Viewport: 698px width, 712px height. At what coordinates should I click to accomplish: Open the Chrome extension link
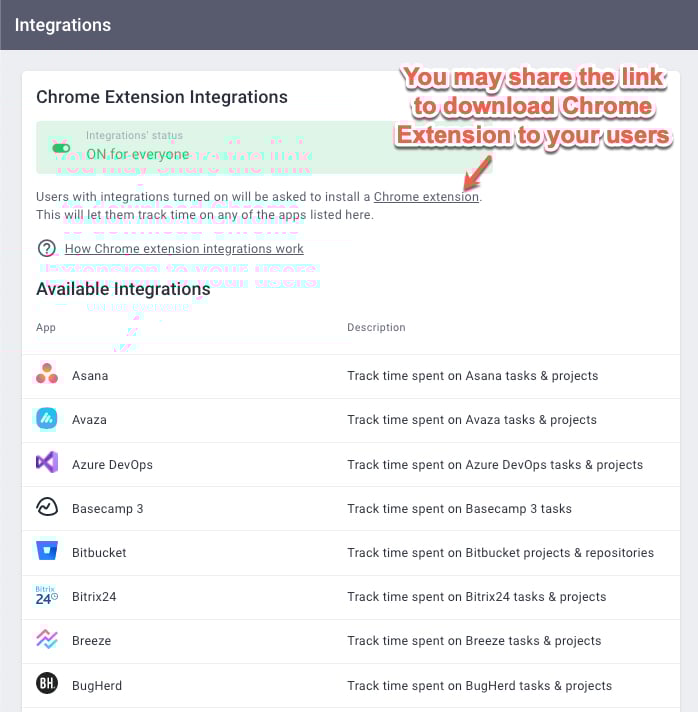coord(426,197)
